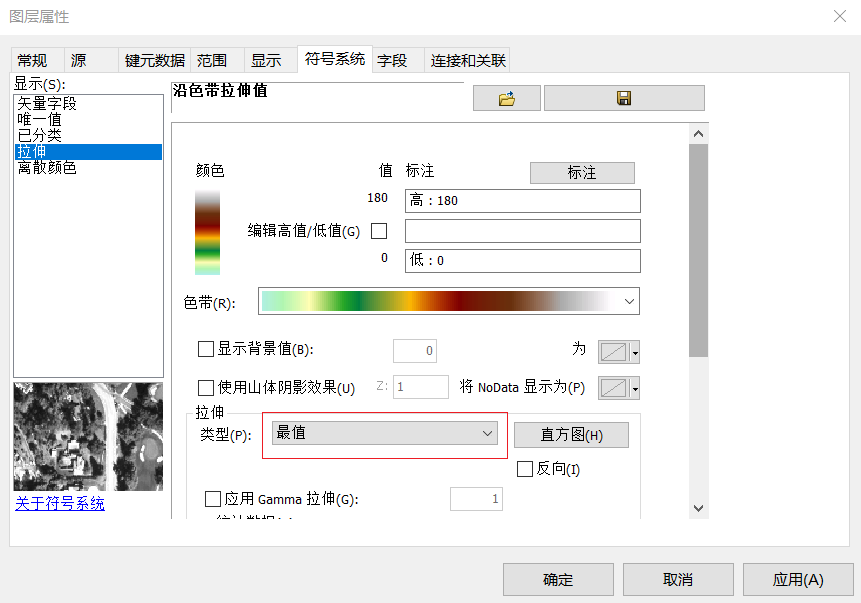
Task: Confirm with the 确定 button
Action: [558, 579]
